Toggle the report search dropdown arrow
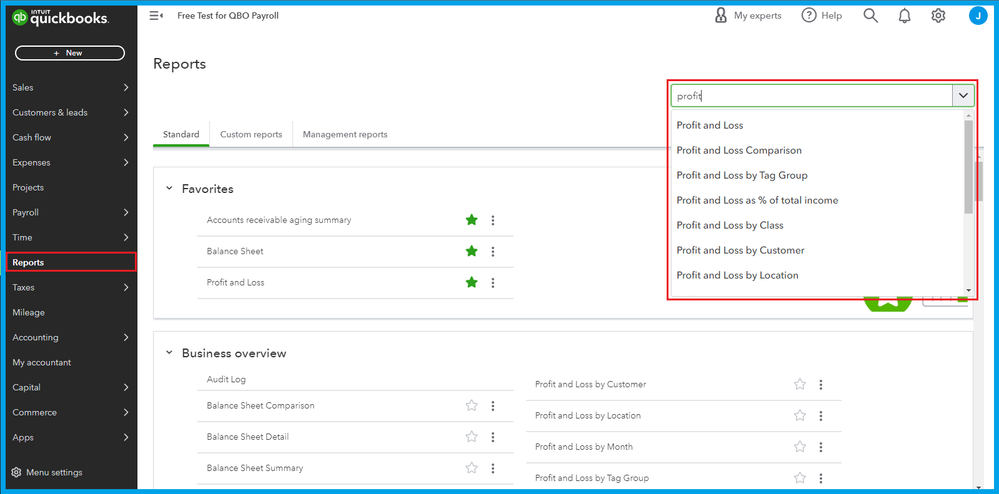The height and width of the screenshot is (494, 999). [x=963, y=96]
